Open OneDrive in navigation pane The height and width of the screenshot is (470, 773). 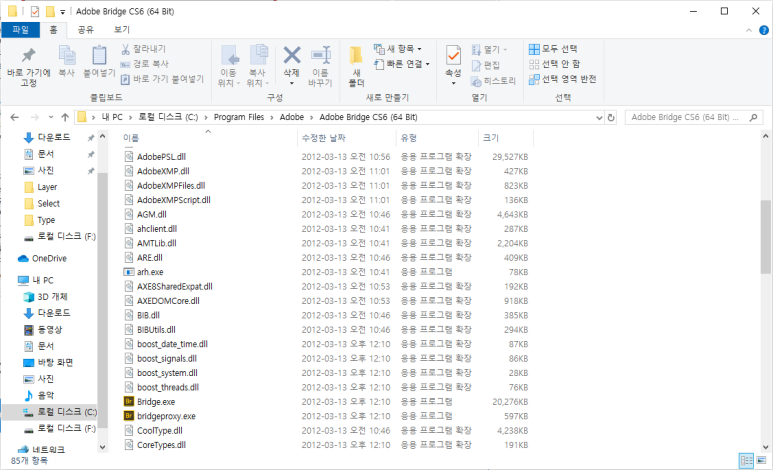pyautogui.click(x=49, y=258)
